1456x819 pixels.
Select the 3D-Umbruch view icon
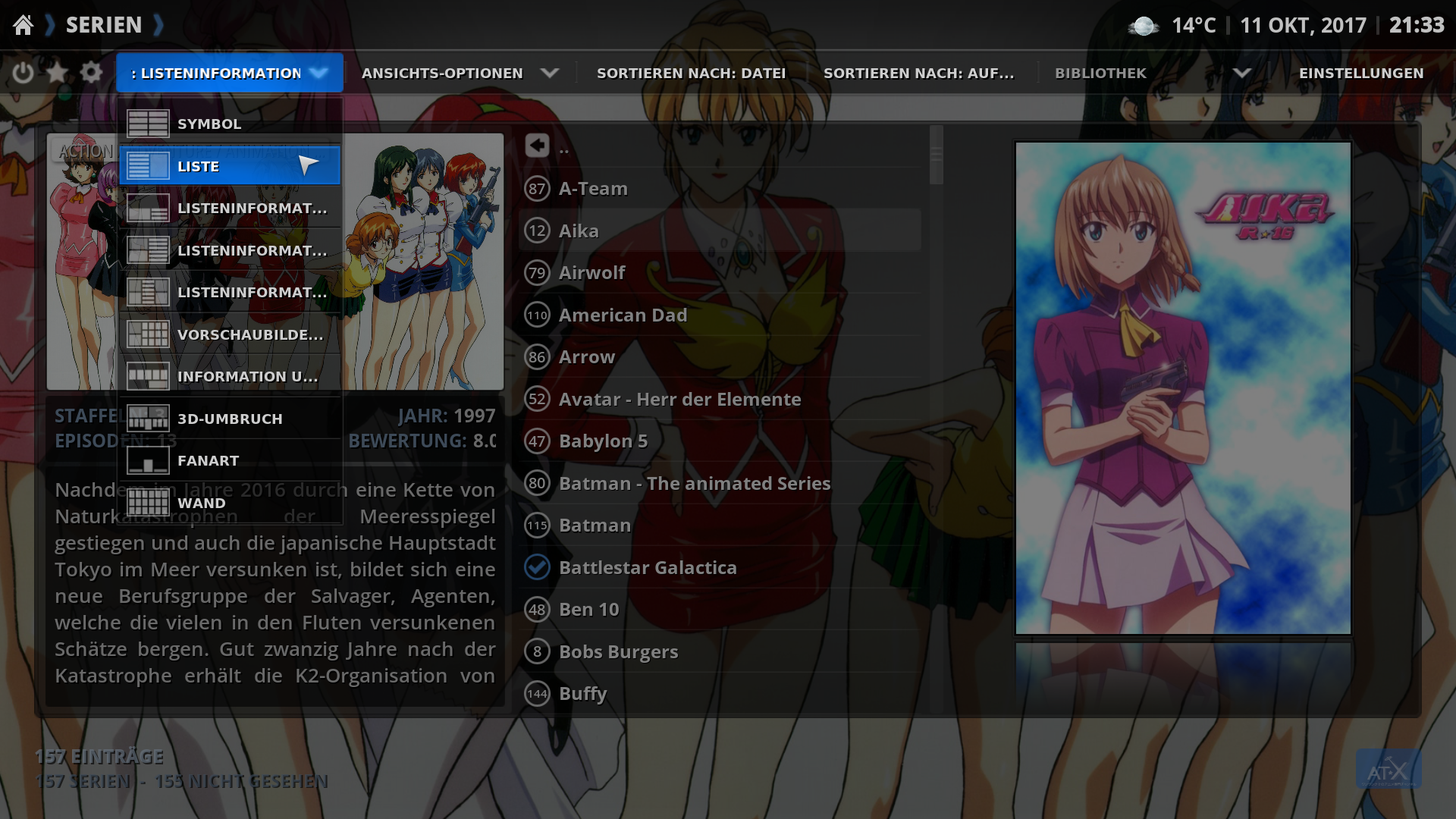pyautogui.click(x=148, y=419)
